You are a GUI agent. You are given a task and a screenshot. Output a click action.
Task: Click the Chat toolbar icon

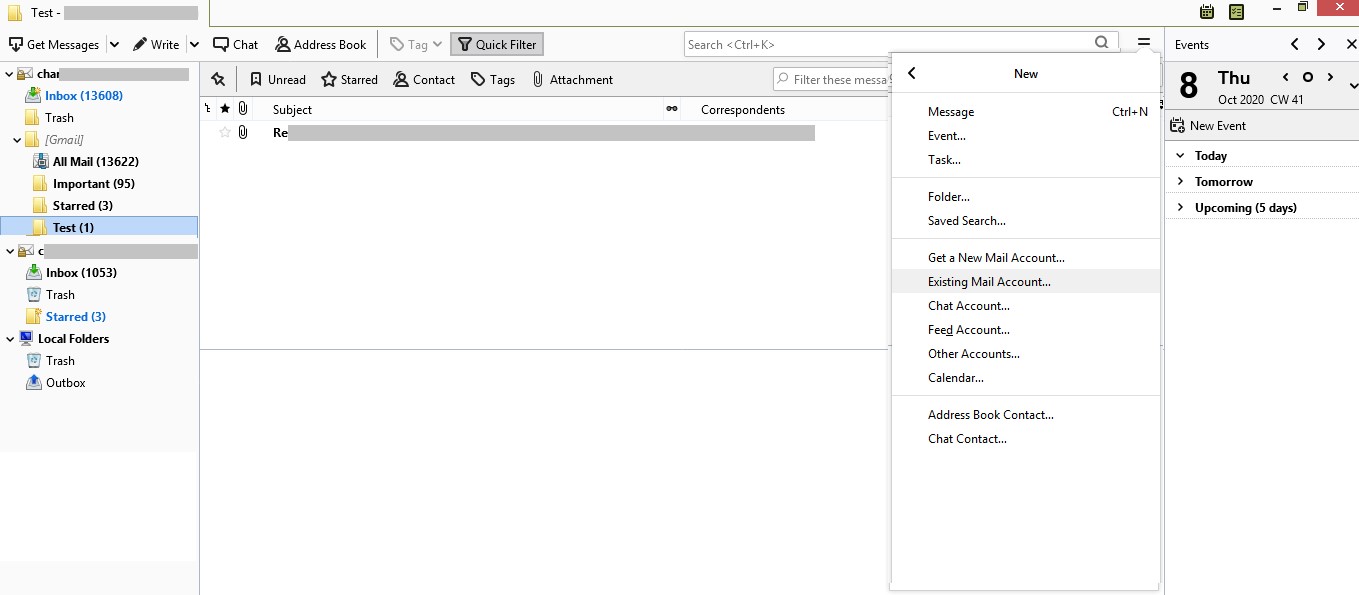220,45
